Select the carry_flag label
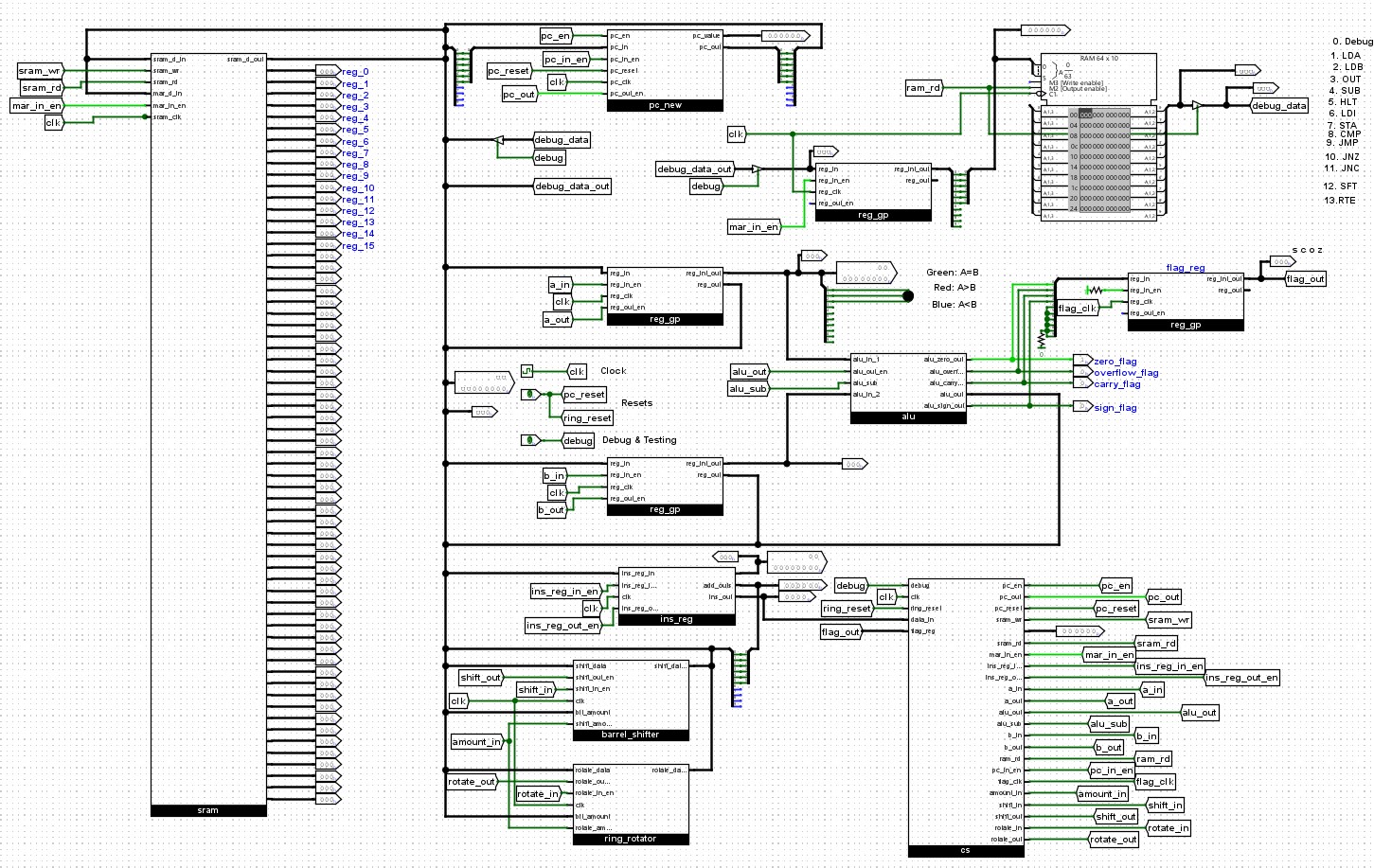This screenshot has width=1374, height=868. [1117, 384]
